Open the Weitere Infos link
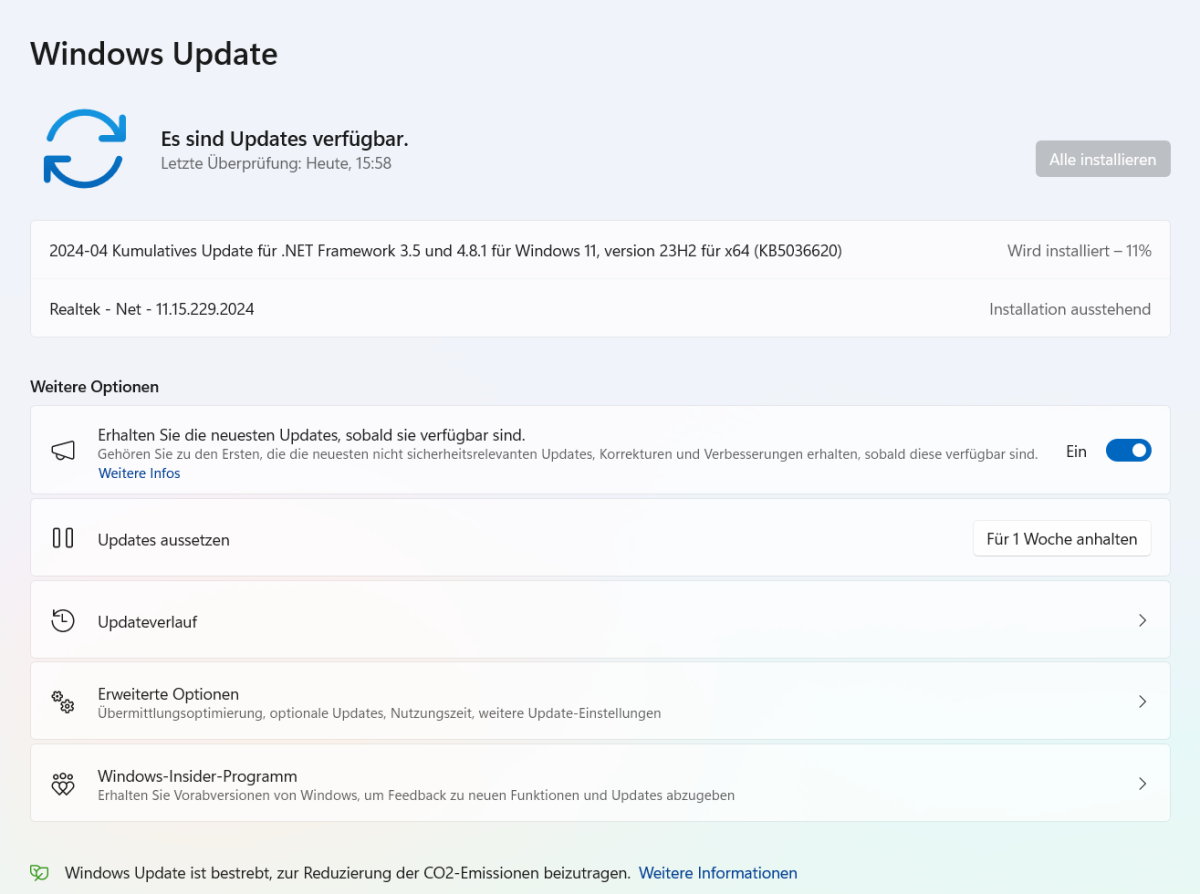1200x894 pixels. coord(139,473)
